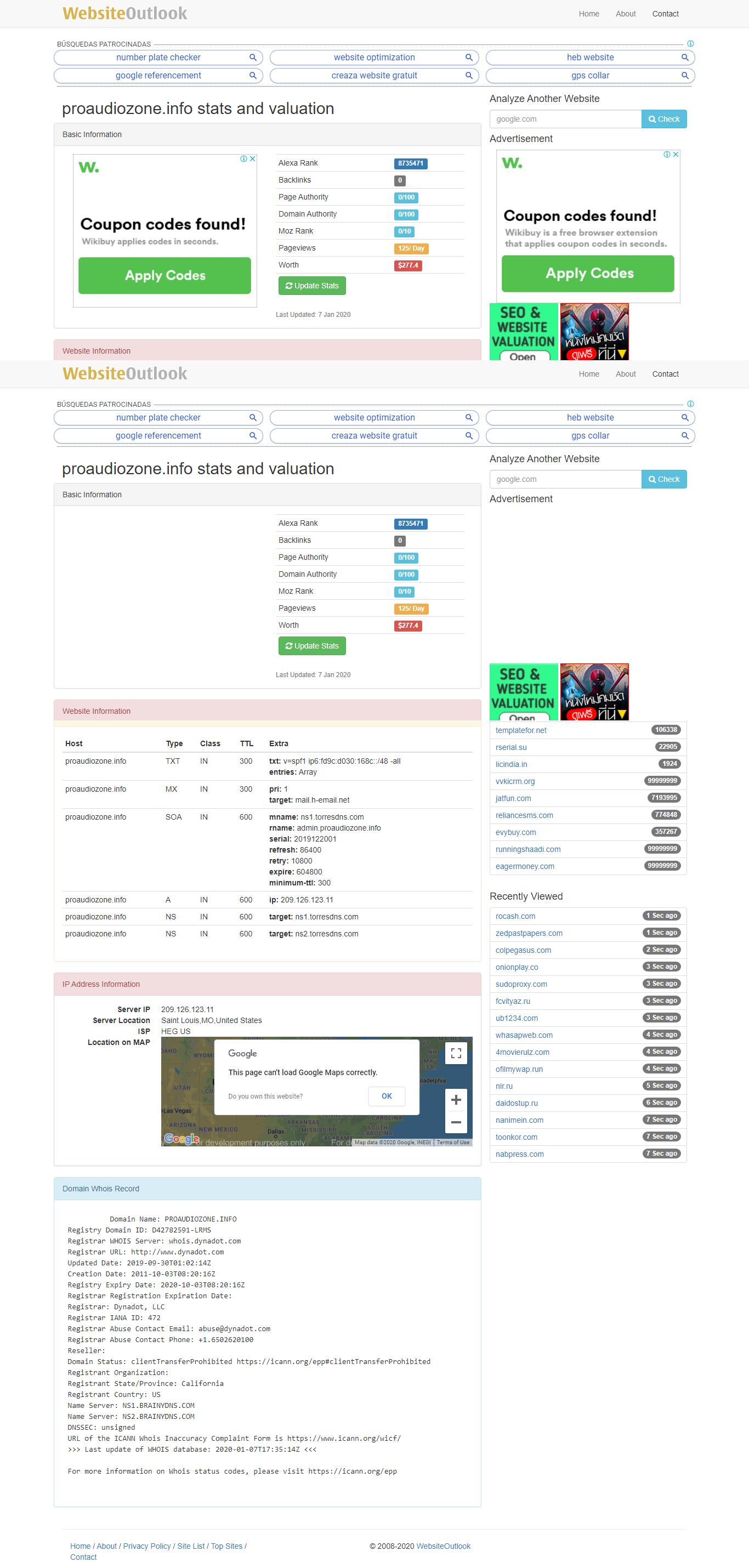Click the SOA mname ns1.torresdns.com
The image size is (749, 1568).
332,817
